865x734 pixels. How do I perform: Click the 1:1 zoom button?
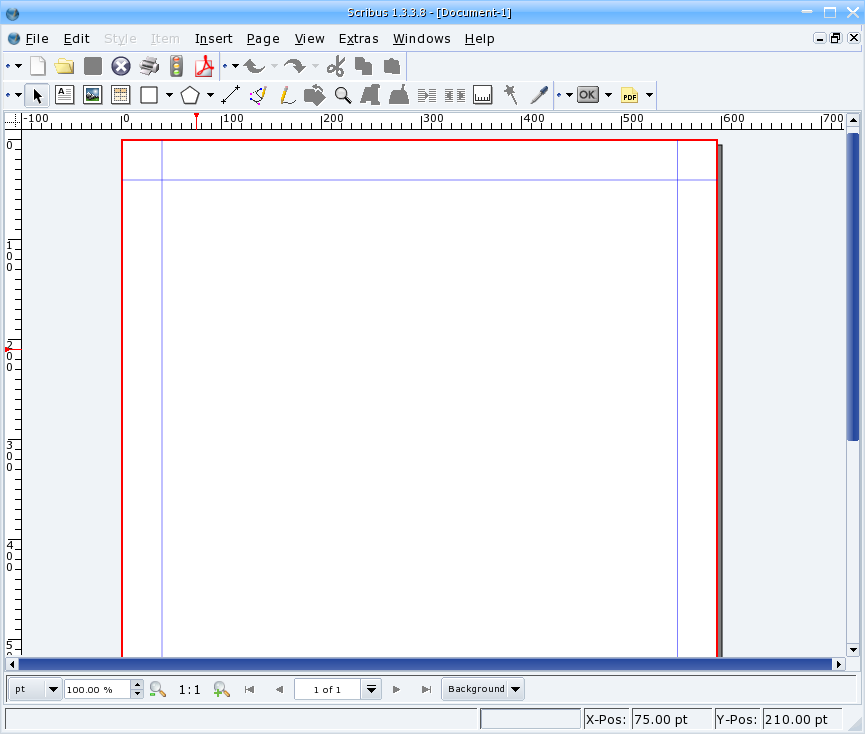(x=189, y=689)
